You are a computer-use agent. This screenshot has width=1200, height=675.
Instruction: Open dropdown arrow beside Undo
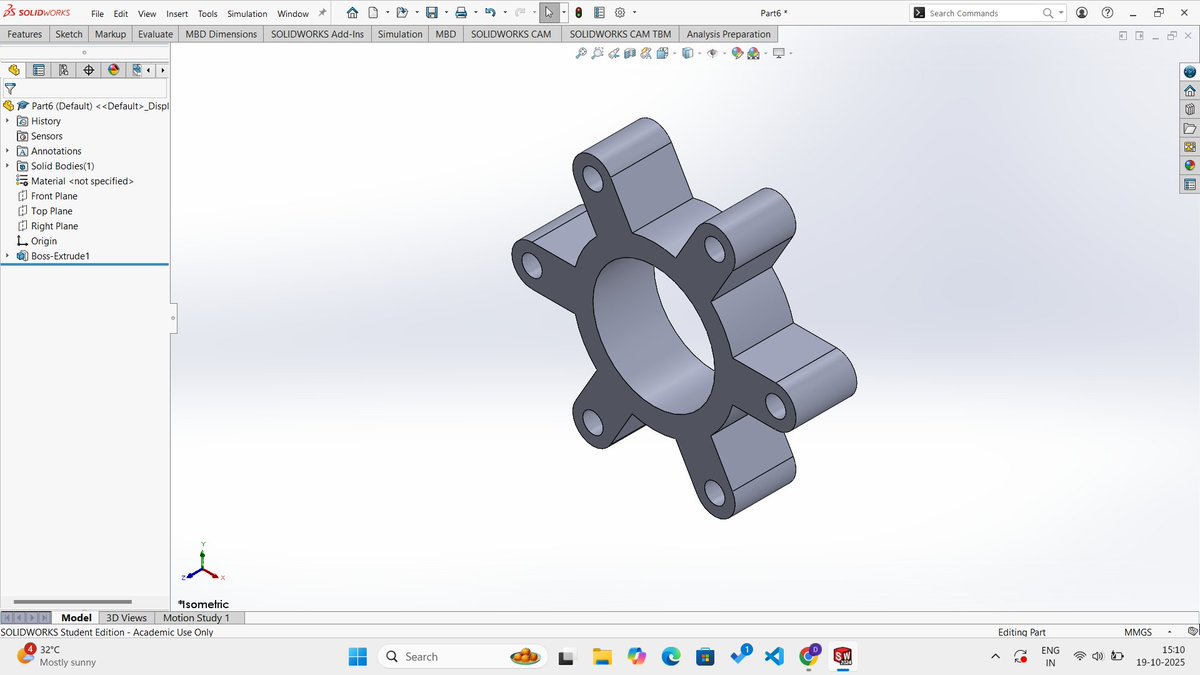[503, 13]
